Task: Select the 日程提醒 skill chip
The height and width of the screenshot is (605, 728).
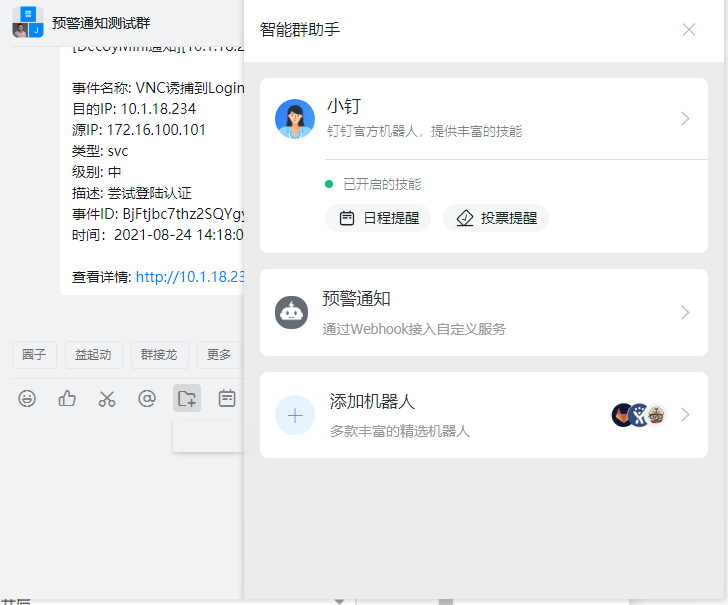Action: tap(378, 218)
